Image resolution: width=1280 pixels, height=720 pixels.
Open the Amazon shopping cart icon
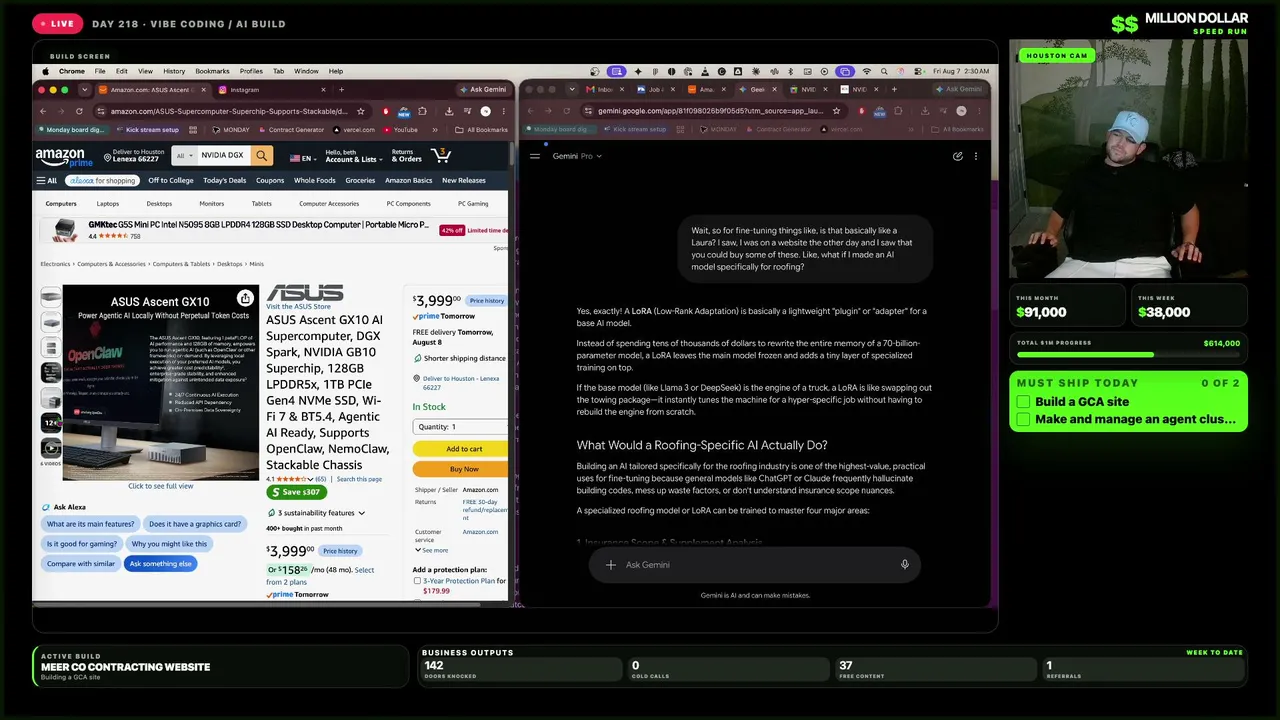pos(440,155)
